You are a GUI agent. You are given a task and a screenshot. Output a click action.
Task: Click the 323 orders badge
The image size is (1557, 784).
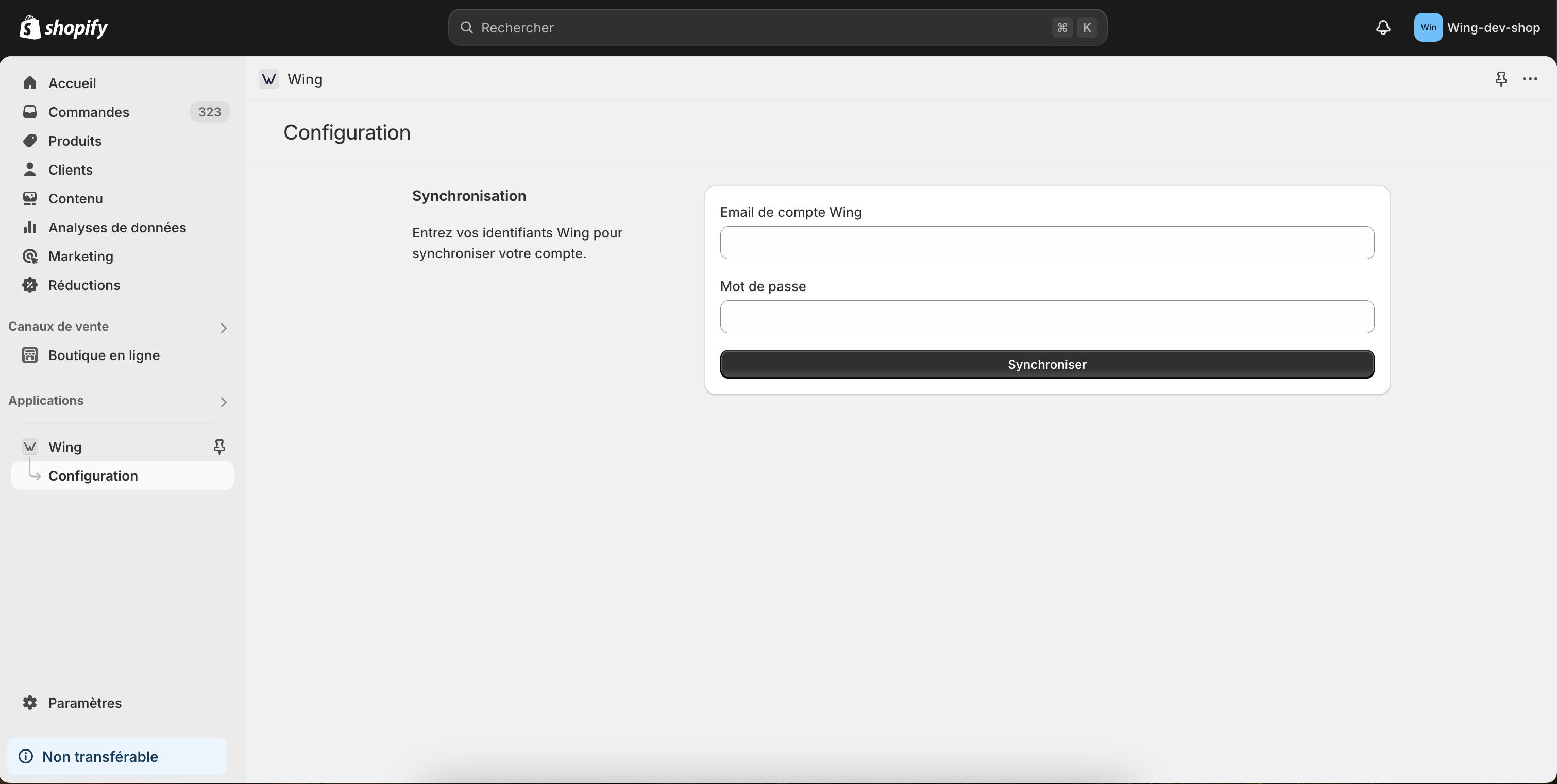210,112
